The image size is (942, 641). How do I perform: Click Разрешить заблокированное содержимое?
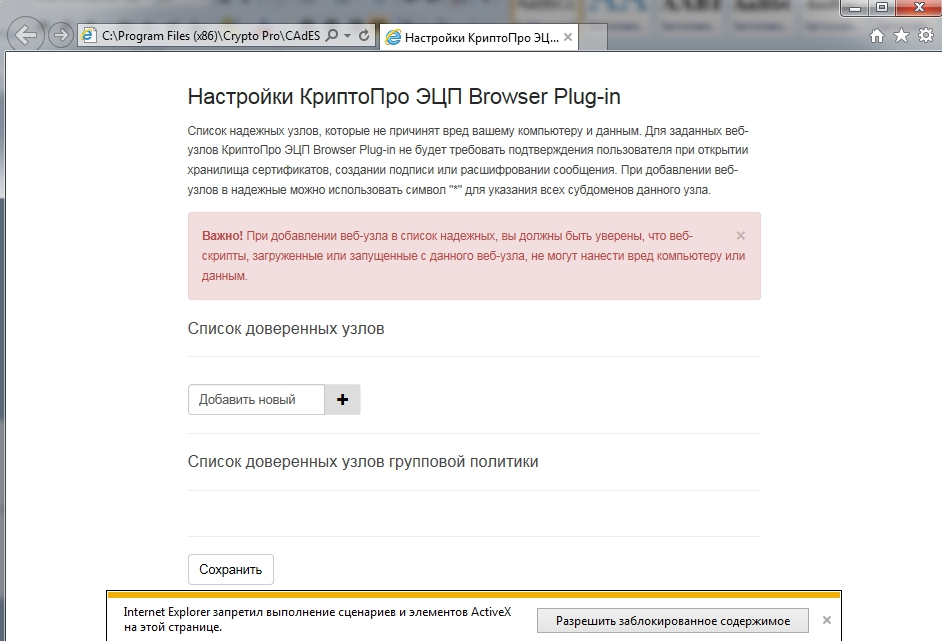[x=671, y=620]
